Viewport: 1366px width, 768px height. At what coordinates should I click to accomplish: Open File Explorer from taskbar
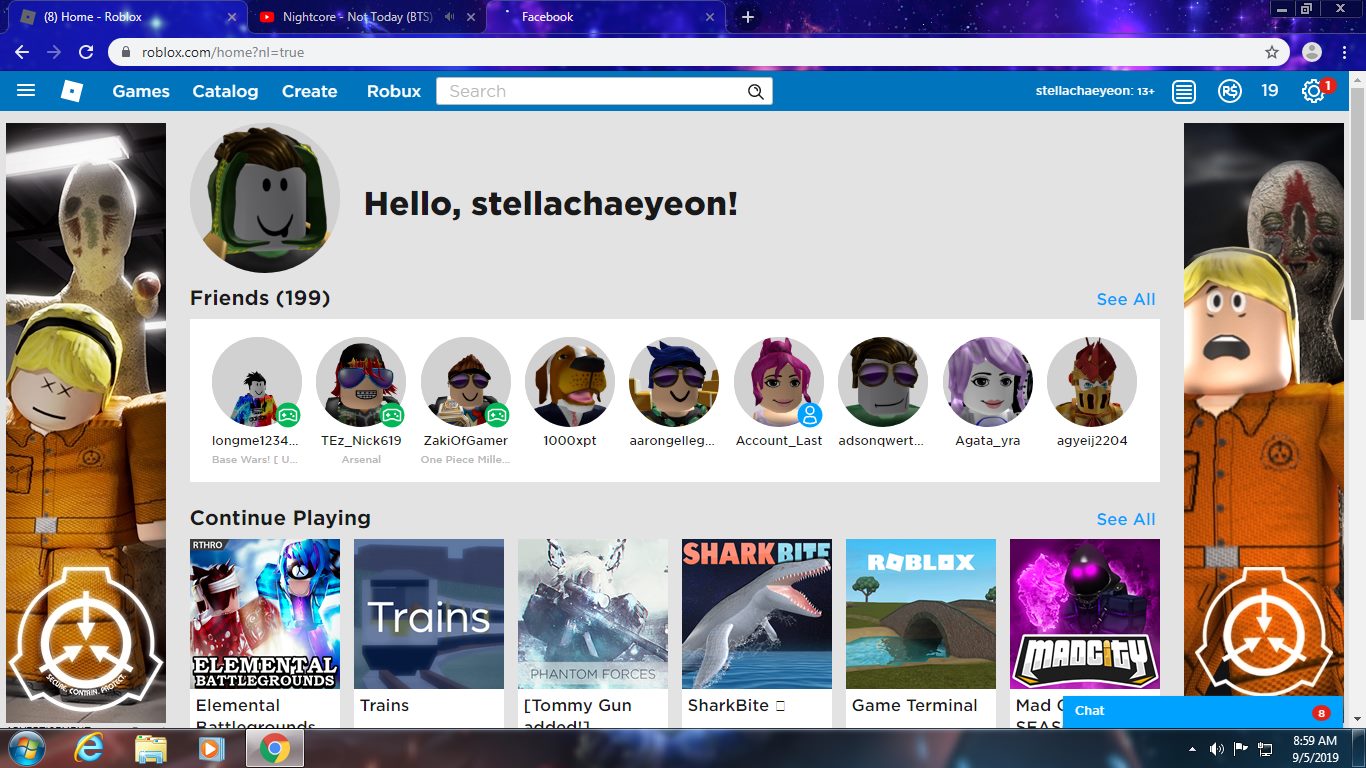pos(151,748)
